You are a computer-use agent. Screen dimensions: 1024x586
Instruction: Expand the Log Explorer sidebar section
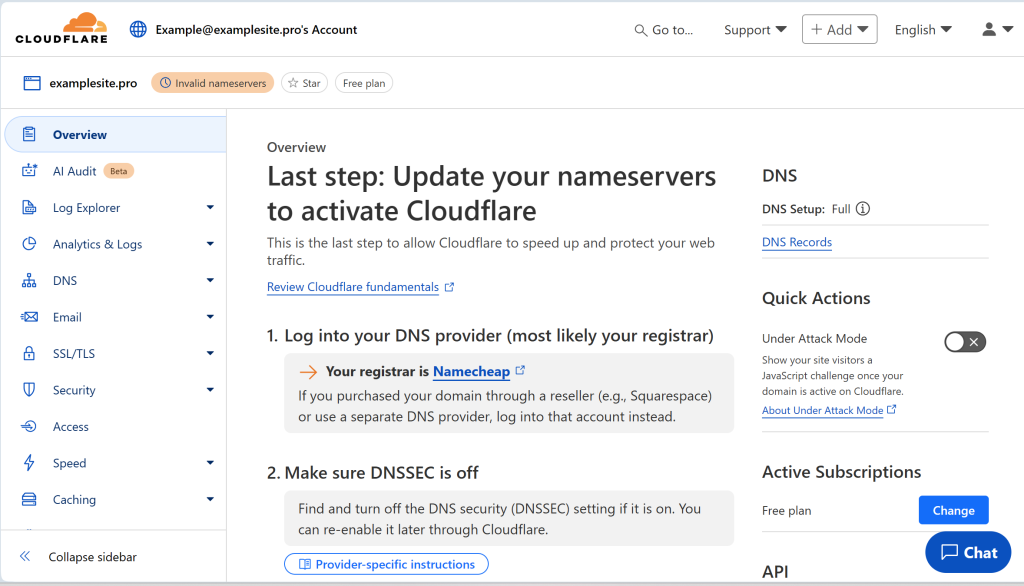pyautogui.click(x=210, y=207)
